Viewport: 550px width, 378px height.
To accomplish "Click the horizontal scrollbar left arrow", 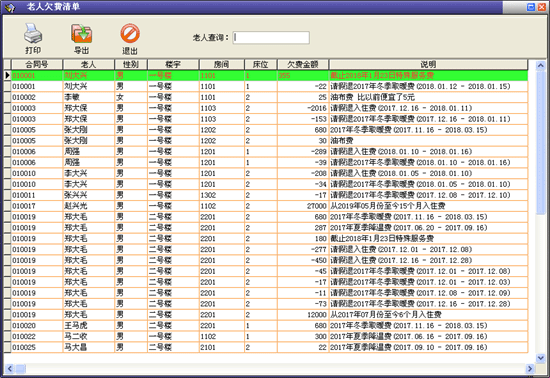I will pos(9,369).
